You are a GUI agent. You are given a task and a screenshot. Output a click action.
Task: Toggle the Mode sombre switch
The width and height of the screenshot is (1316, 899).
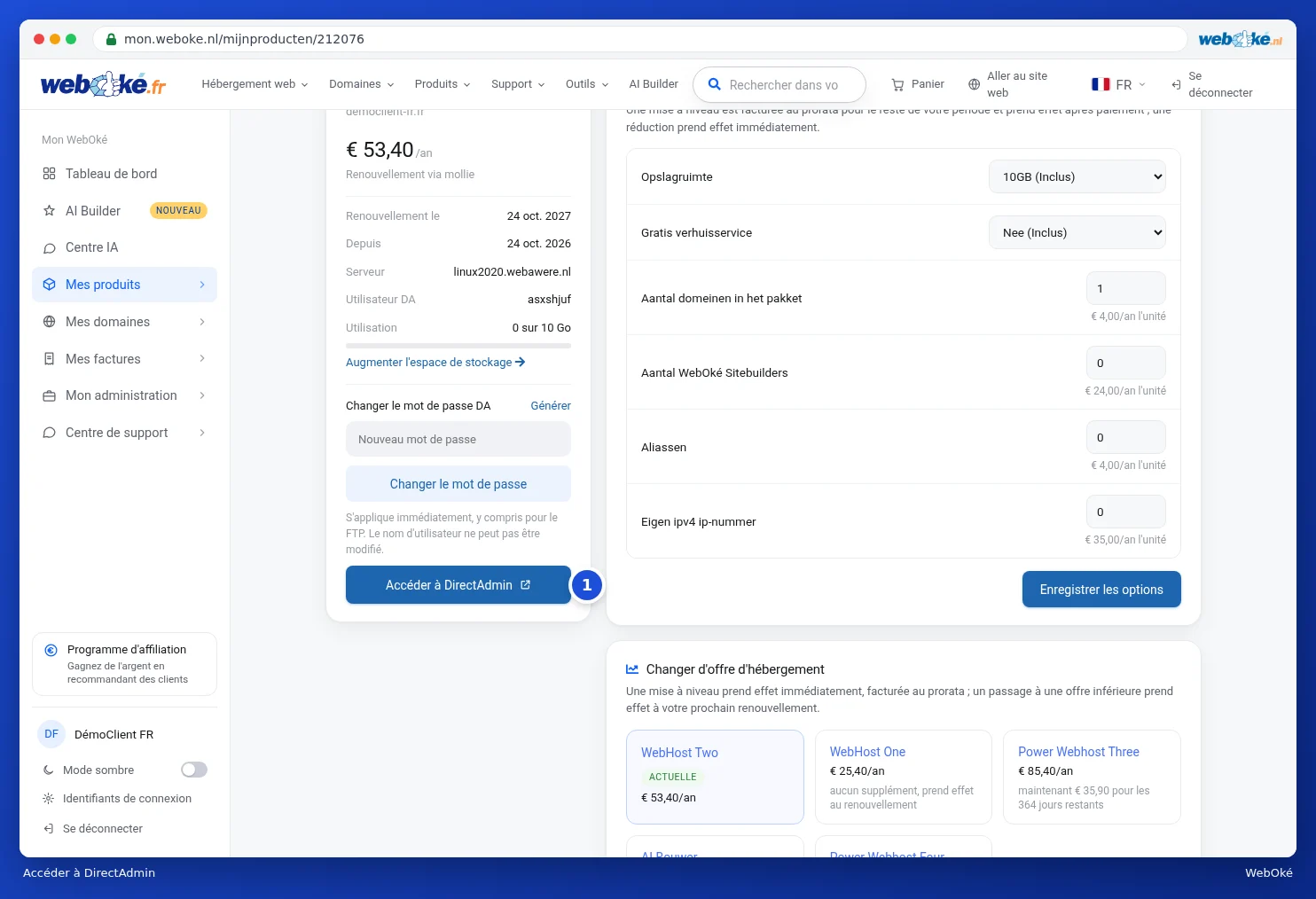pos(194,770)
